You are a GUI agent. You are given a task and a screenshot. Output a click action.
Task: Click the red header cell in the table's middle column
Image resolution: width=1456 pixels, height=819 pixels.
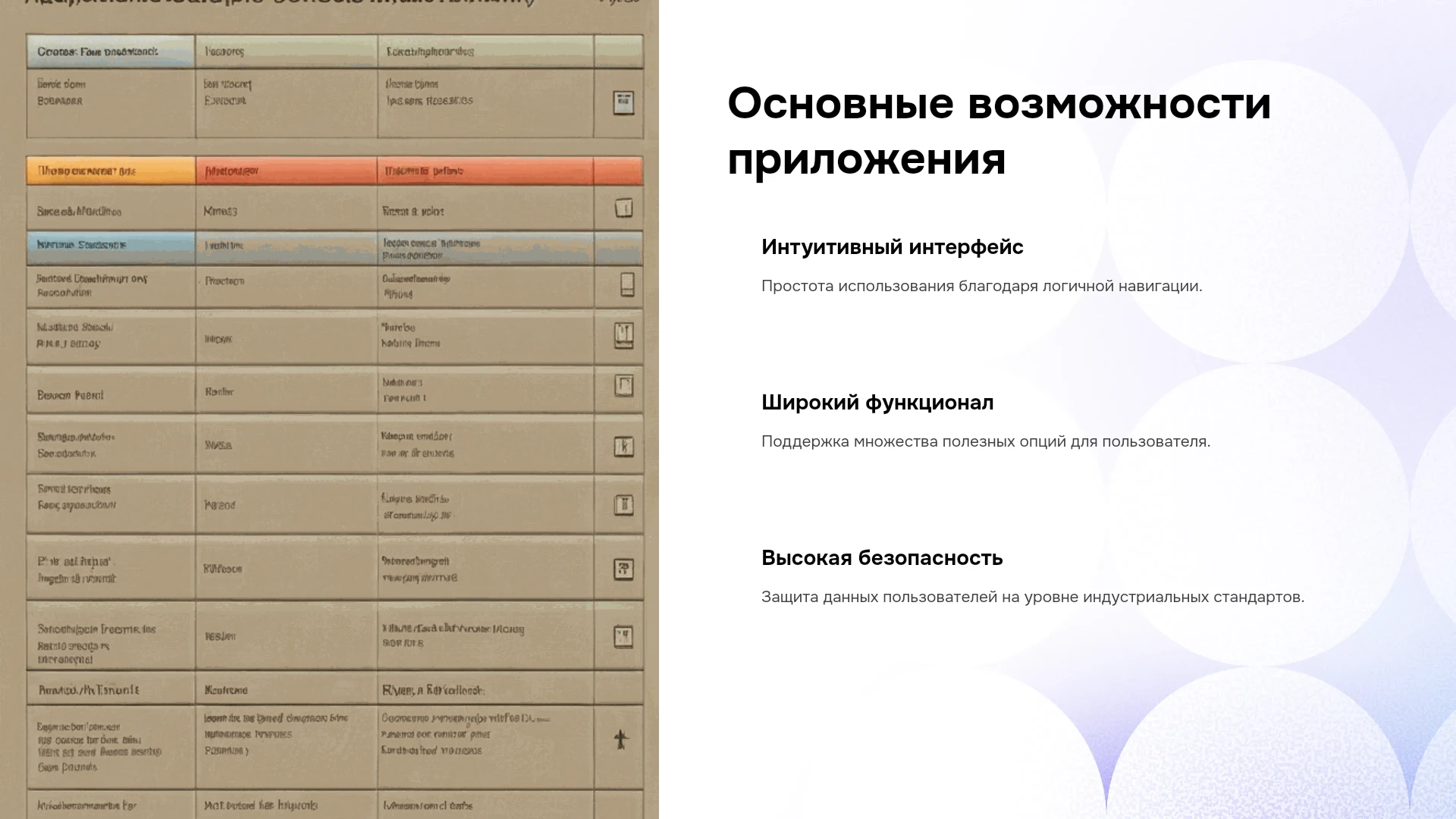pos(286,171)
